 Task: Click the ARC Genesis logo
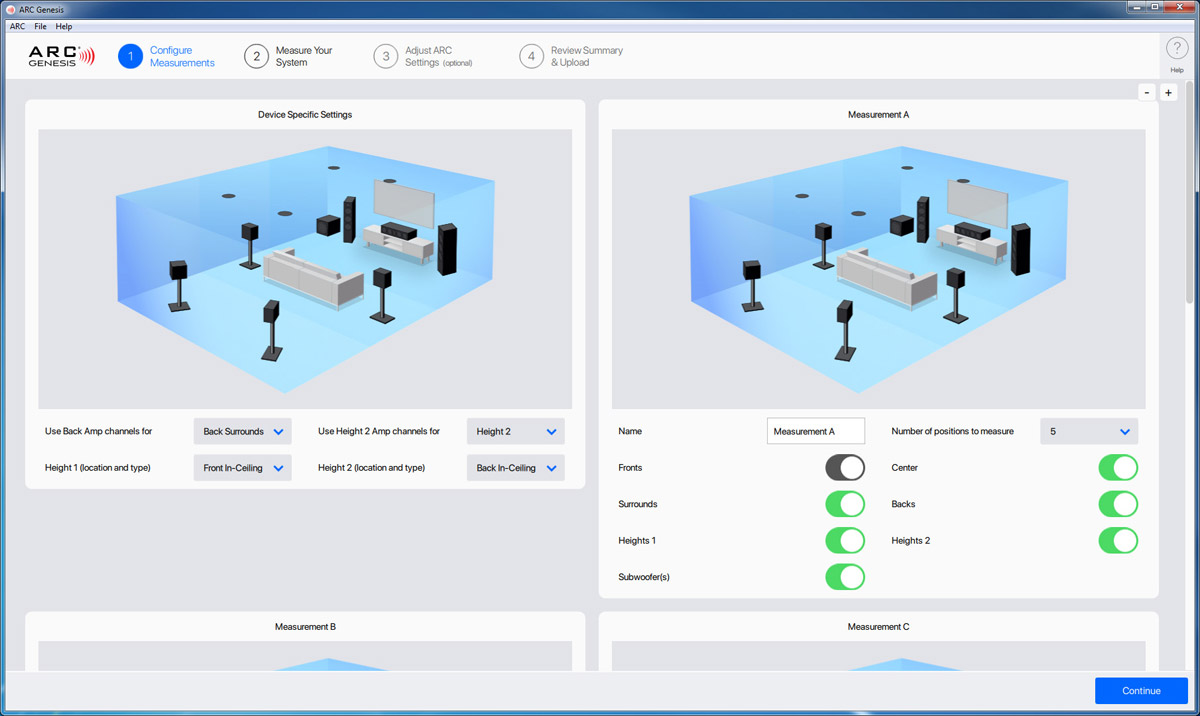coord(61,56)
